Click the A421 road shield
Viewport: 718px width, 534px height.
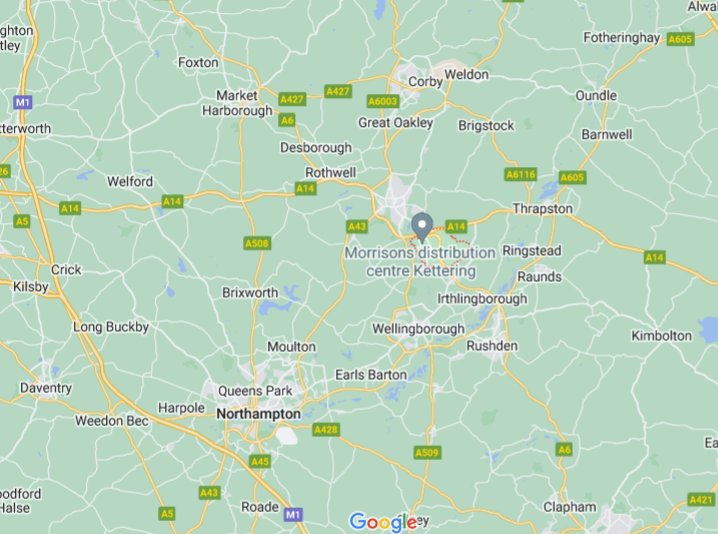coord(702,500)
